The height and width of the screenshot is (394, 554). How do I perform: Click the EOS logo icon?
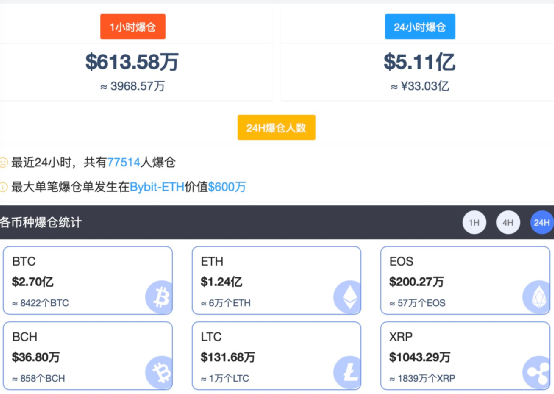point(536,296)
